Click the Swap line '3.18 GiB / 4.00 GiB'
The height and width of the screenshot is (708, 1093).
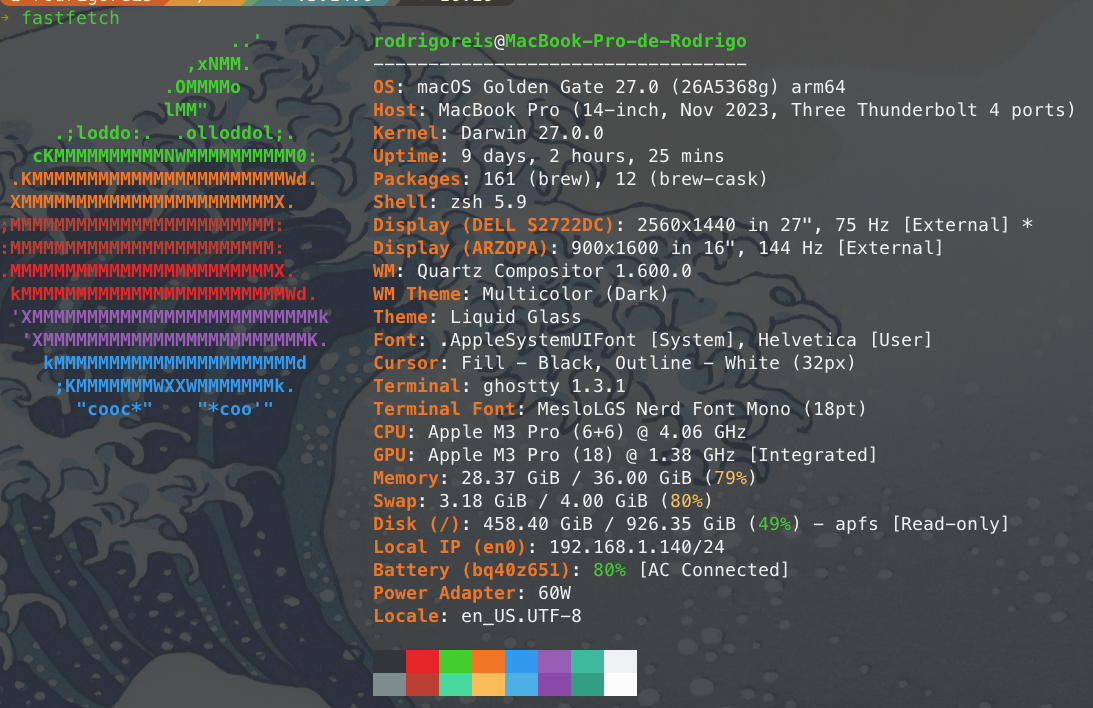click(x=542, y=501)
